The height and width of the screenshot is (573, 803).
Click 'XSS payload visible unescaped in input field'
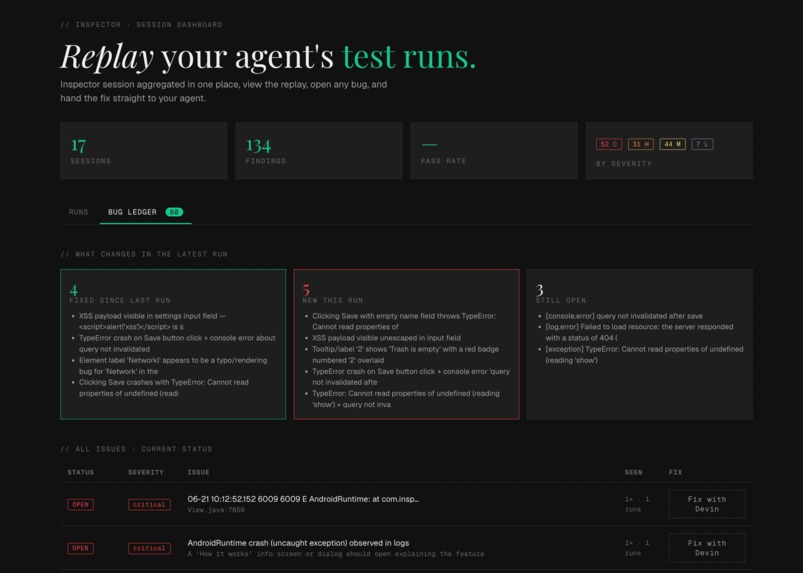386,338
